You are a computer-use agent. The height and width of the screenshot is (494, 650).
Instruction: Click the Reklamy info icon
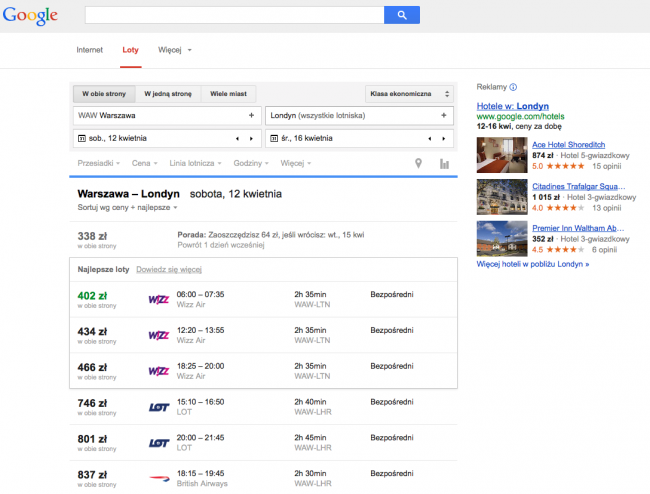click(513, 87)
